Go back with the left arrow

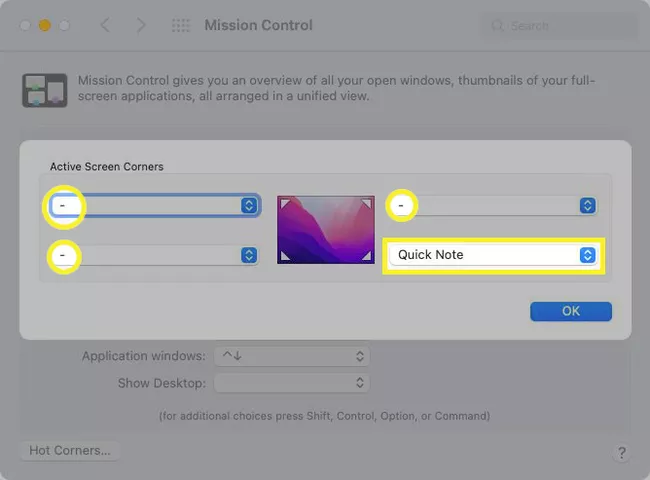point(105,25)
